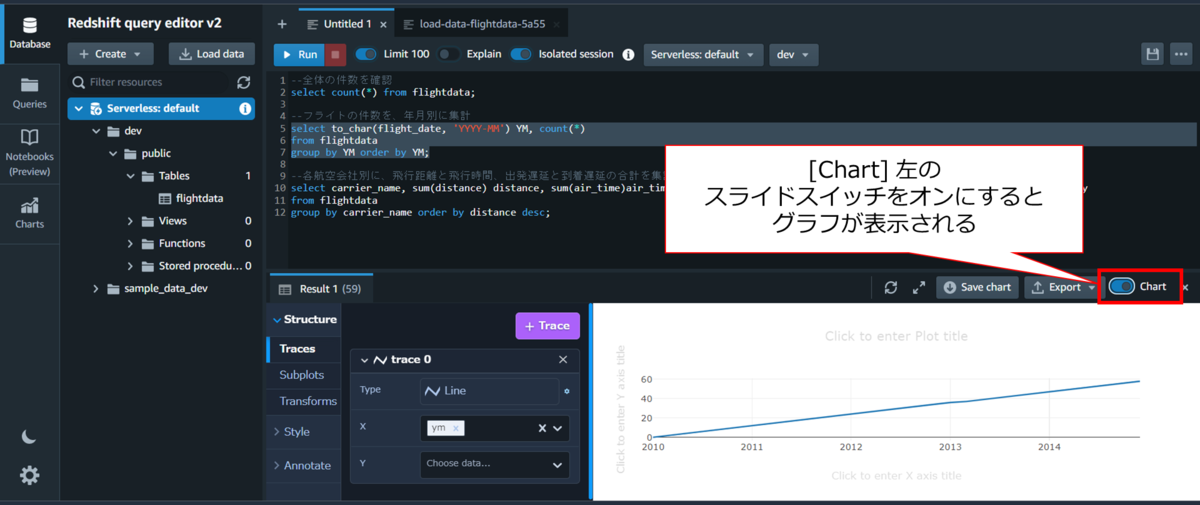The image size is (1200, 505).
Task: Click the Load data button
Action: (211, 54)
